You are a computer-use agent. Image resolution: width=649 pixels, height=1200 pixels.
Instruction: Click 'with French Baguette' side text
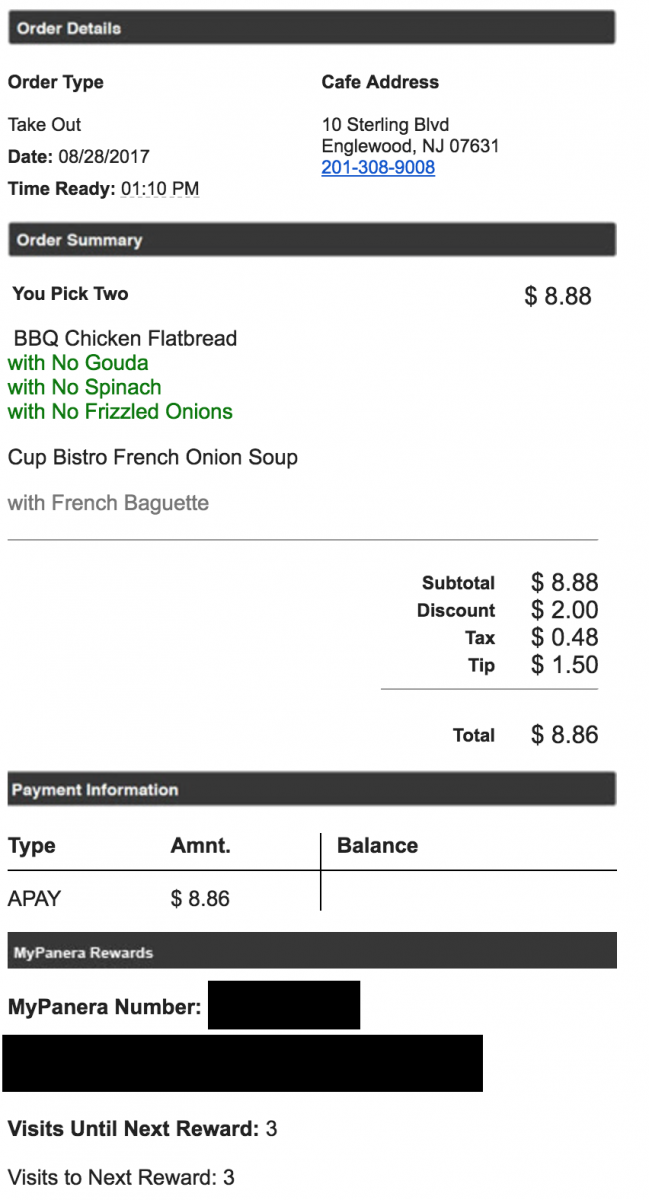(x=108, y=503)
